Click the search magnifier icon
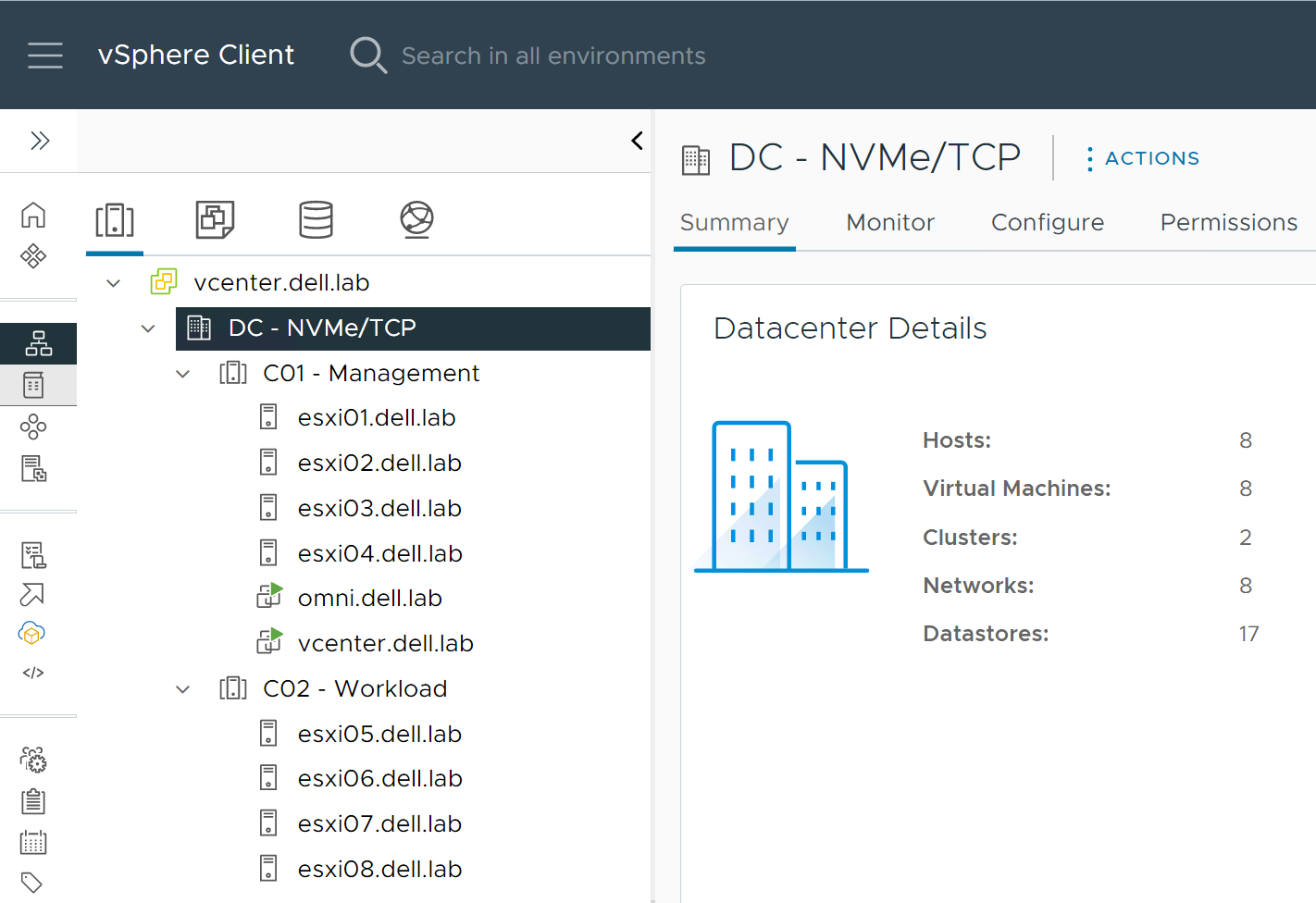This screenshot has height=903, width=1316. (x=367, y=56)
